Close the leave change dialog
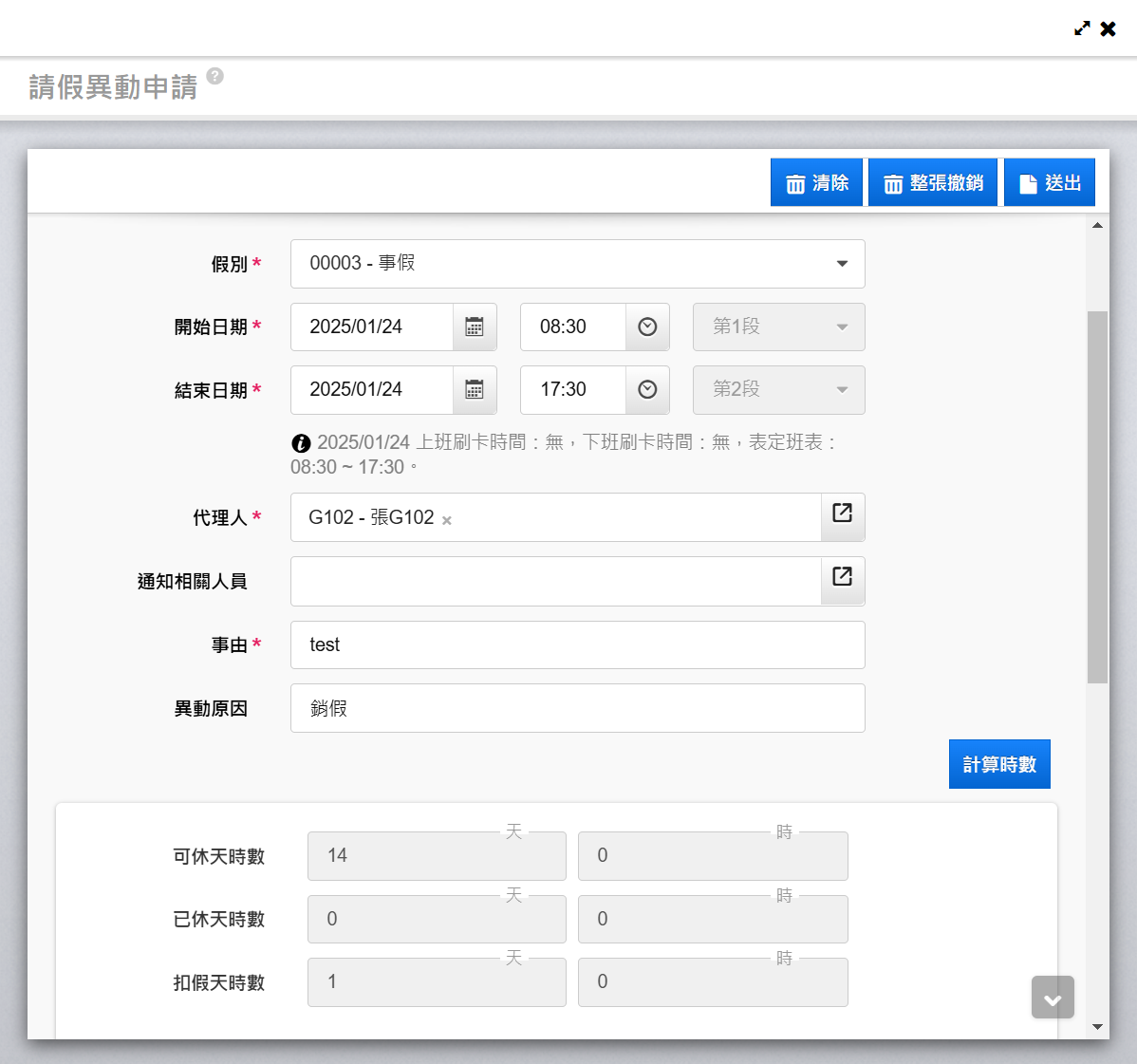The width and height of the screenshot is (1137, 1064). tap(1108, 29)
